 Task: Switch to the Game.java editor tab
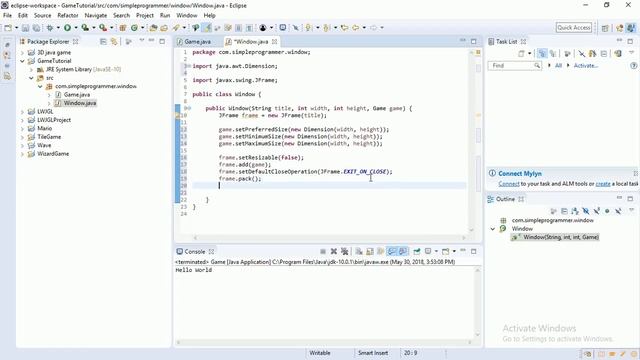(x=198, y=42)
